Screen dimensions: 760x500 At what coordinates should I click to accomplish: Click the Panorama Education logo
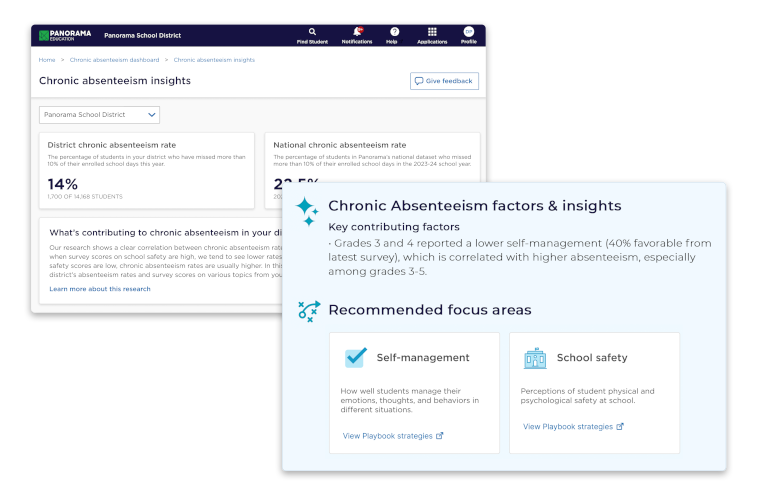65,35
